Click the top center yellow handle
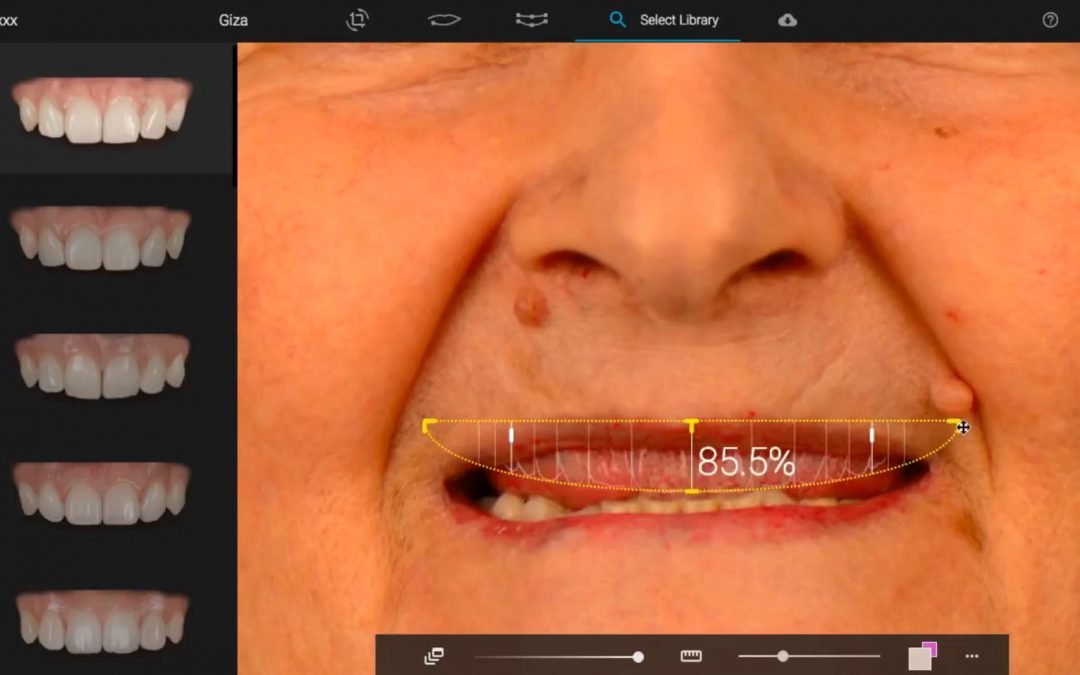 (x=692, y=425)
